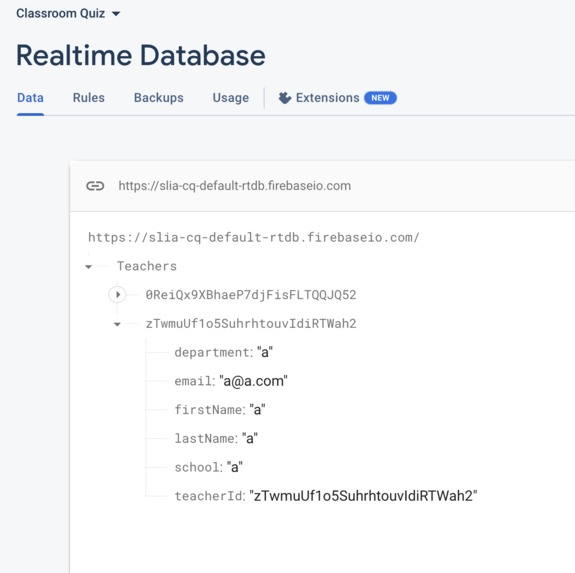
Task: Open the Extensions tab
Action: click(327, 98)
